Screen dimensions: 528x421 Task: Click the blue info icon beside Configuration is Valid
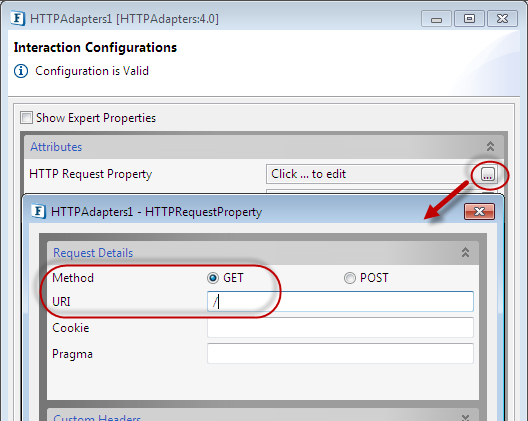click(21, 71)
